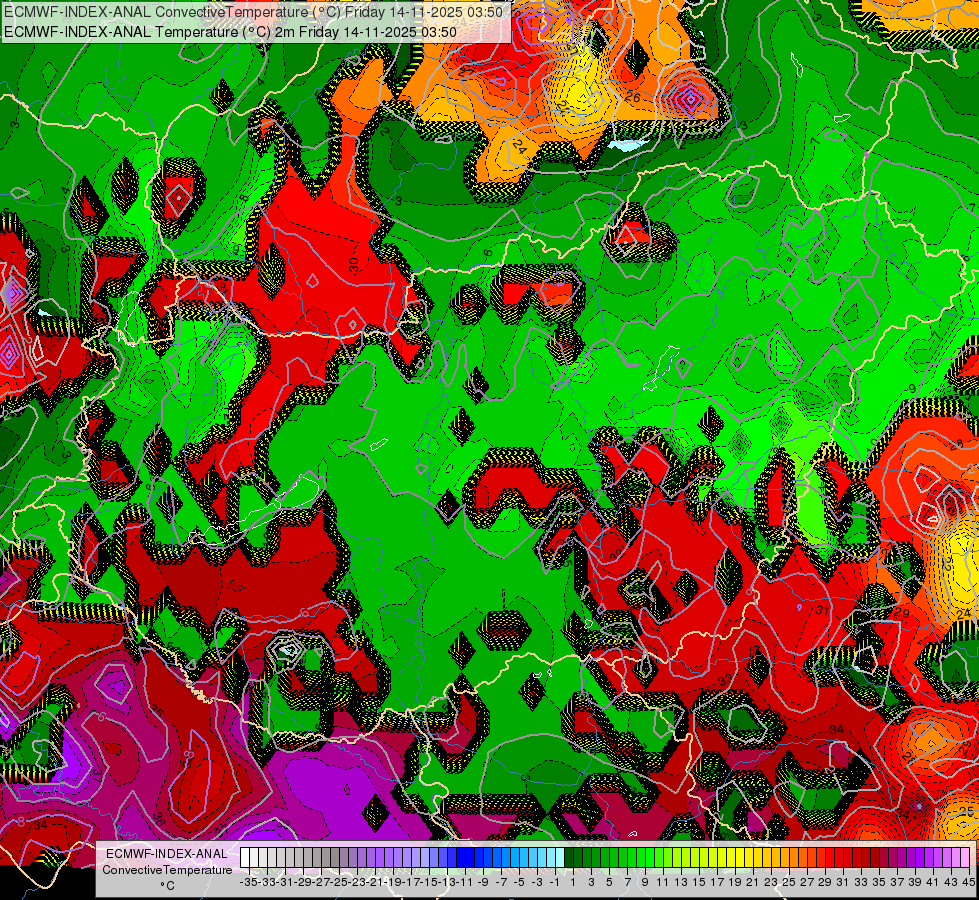Click the ECMWF-INDEX-ANAL label in the legend
Screen dimensions: 979x900
(x=167, y=854)
